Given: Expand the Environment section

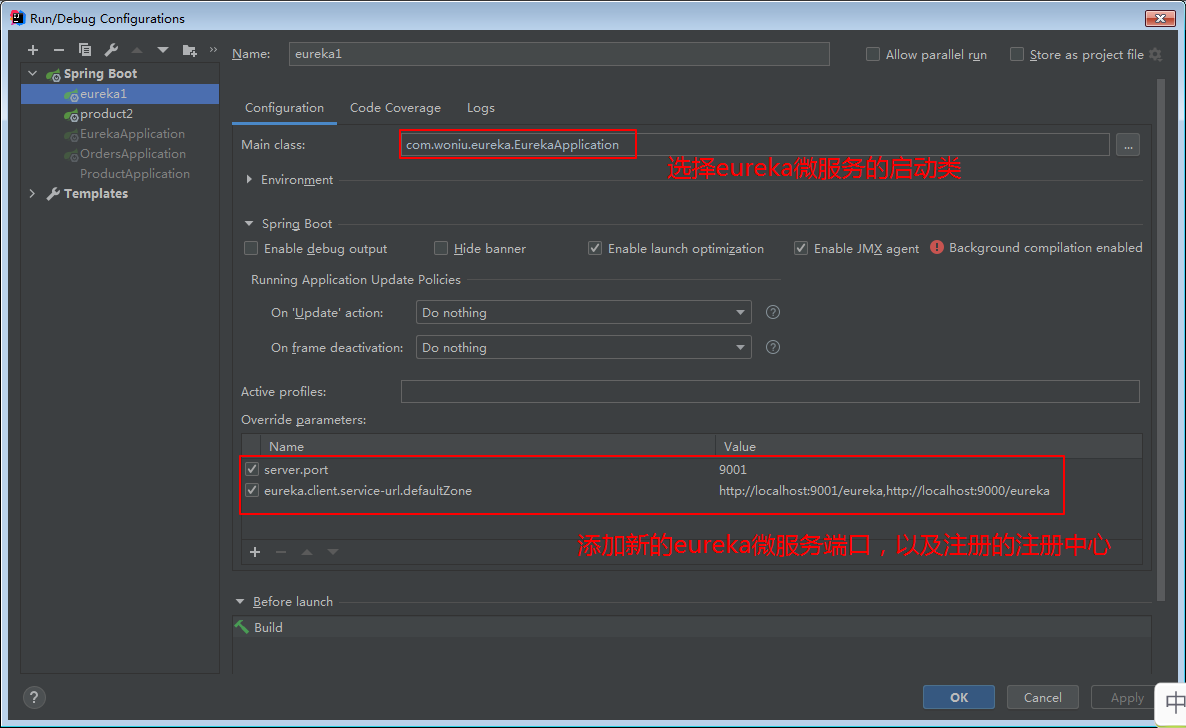Looking at the screenshot, I should click(x=249, y=180).
